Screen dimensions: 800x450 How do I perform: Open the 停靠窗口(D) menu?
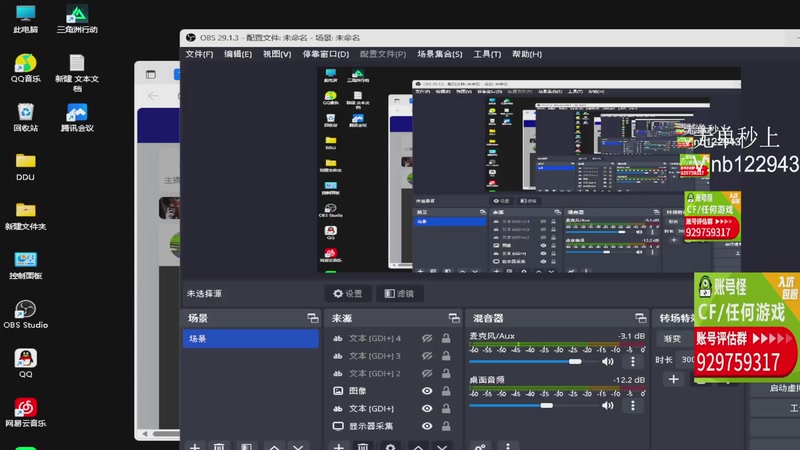pos(326,54)
